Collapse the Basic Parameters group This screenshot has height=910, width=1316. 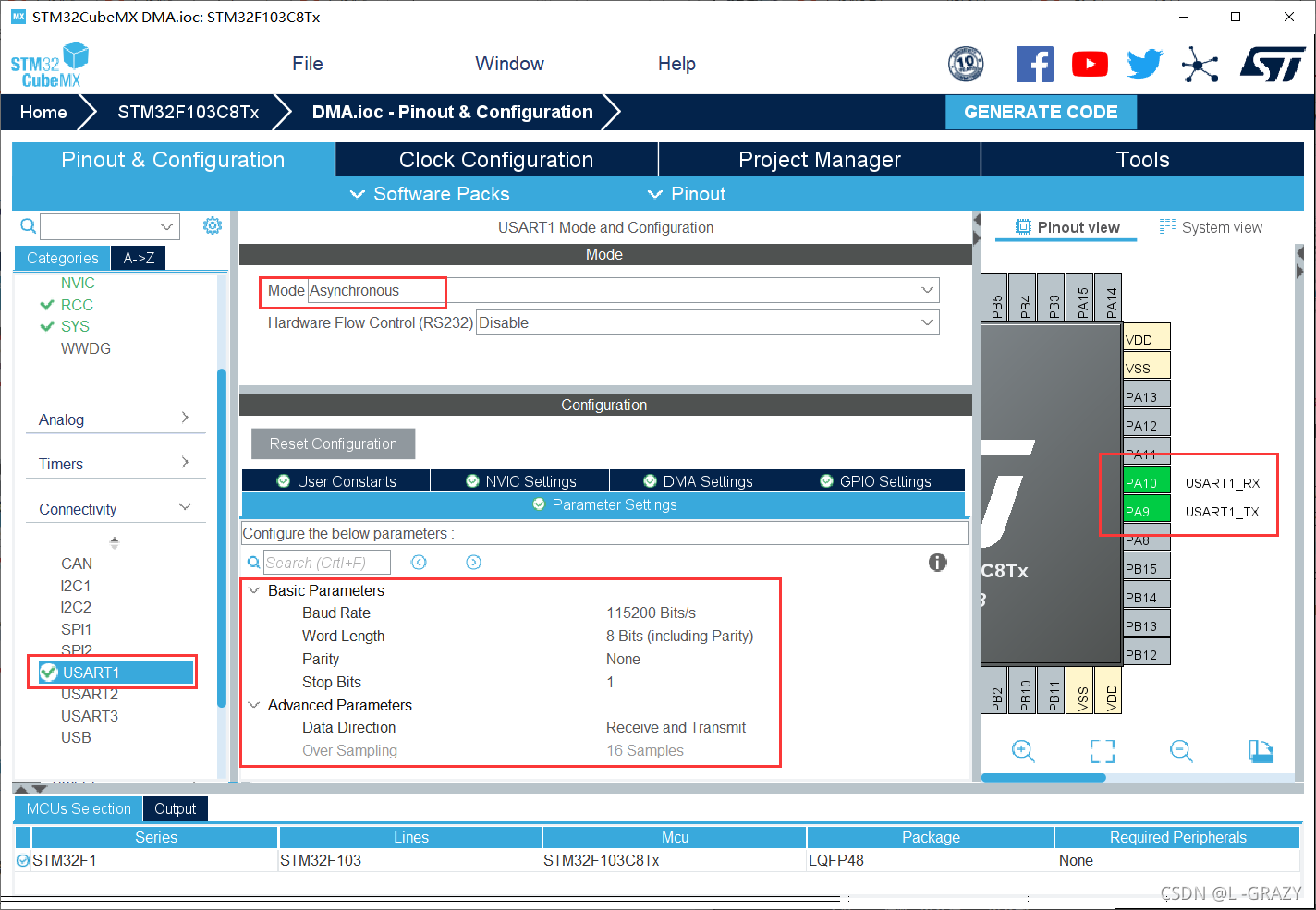click(254, 590)
